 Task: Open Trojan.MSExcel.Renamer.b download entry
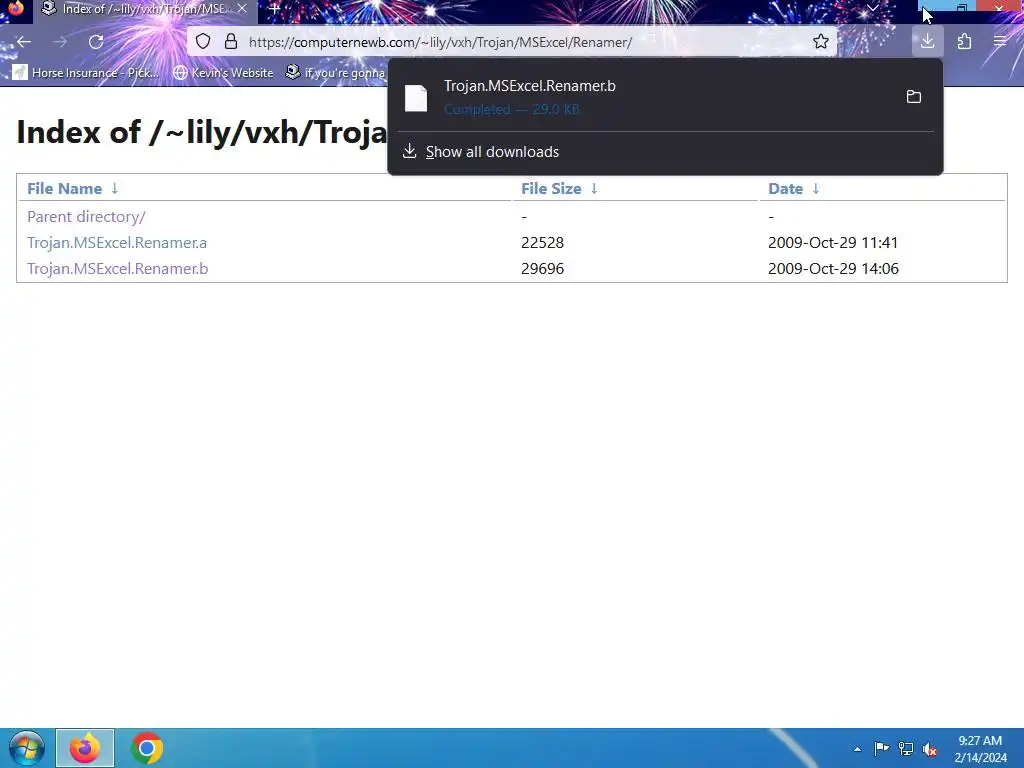pyautogui.click(x=665, y=97)
